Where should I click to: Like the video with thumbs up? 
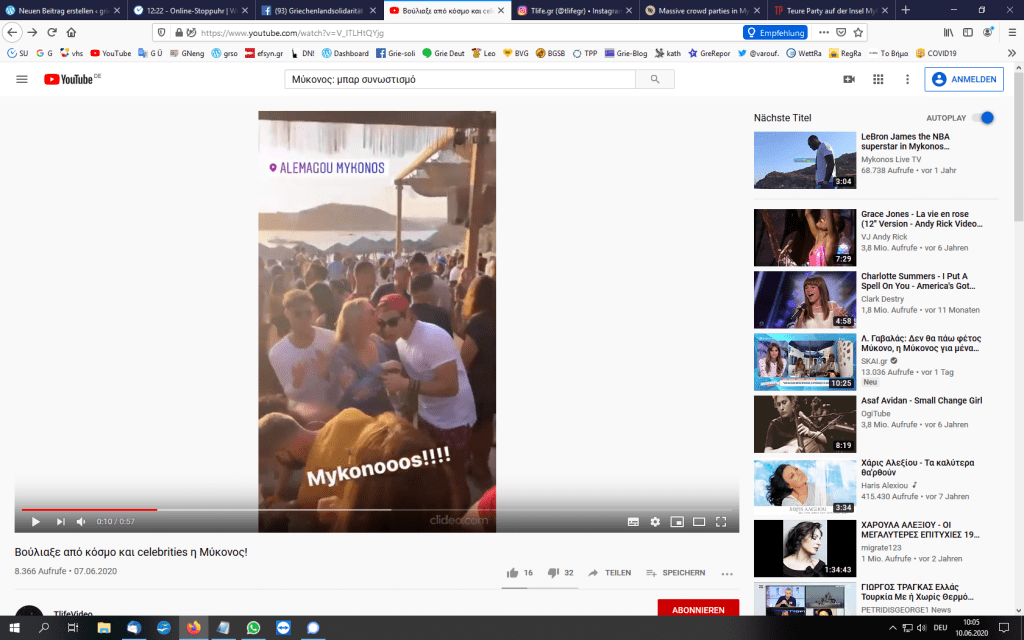[x=513, y=573]
